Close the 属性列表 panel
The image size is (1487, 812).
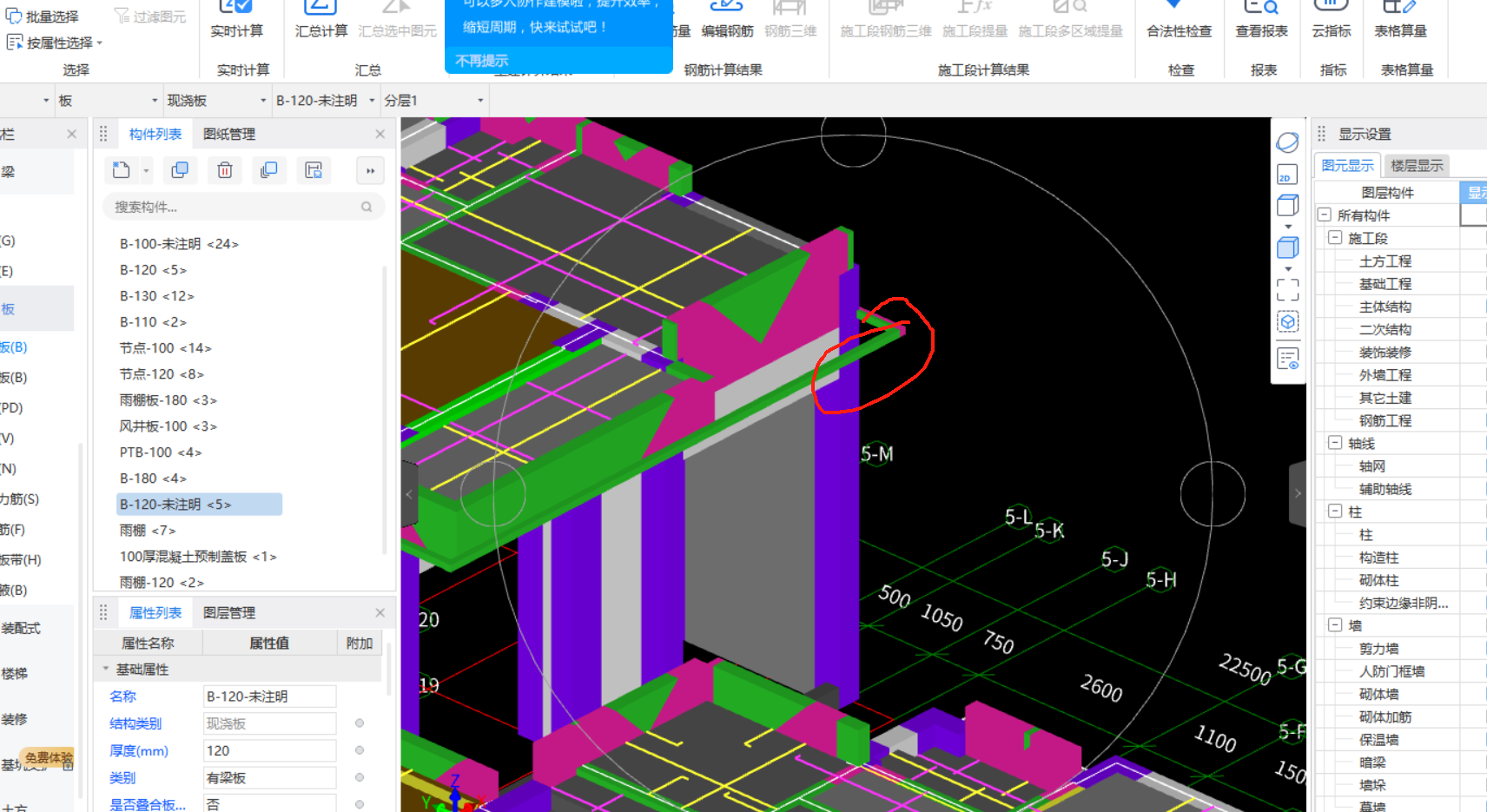point(380,612)
